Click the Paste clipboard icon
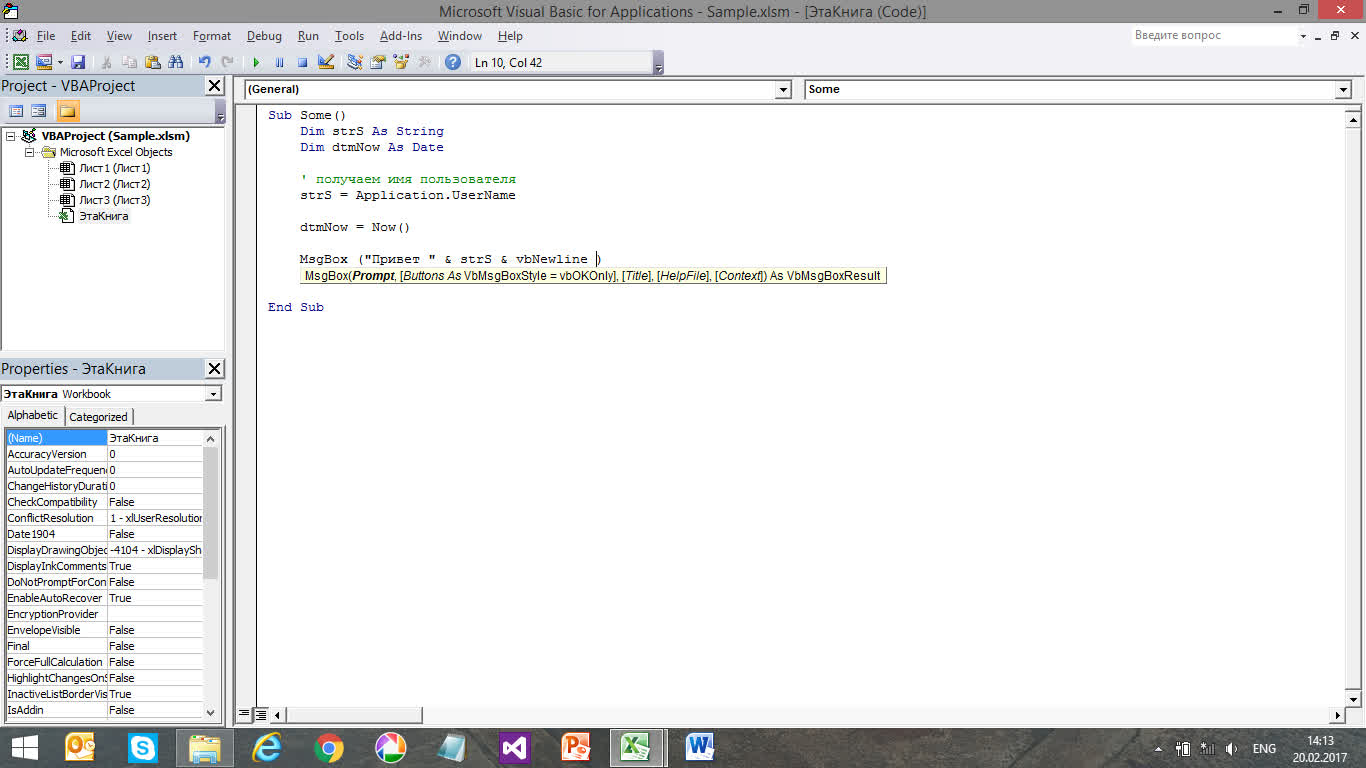This screenshot has width=1366, height=768. pos(153,62)
